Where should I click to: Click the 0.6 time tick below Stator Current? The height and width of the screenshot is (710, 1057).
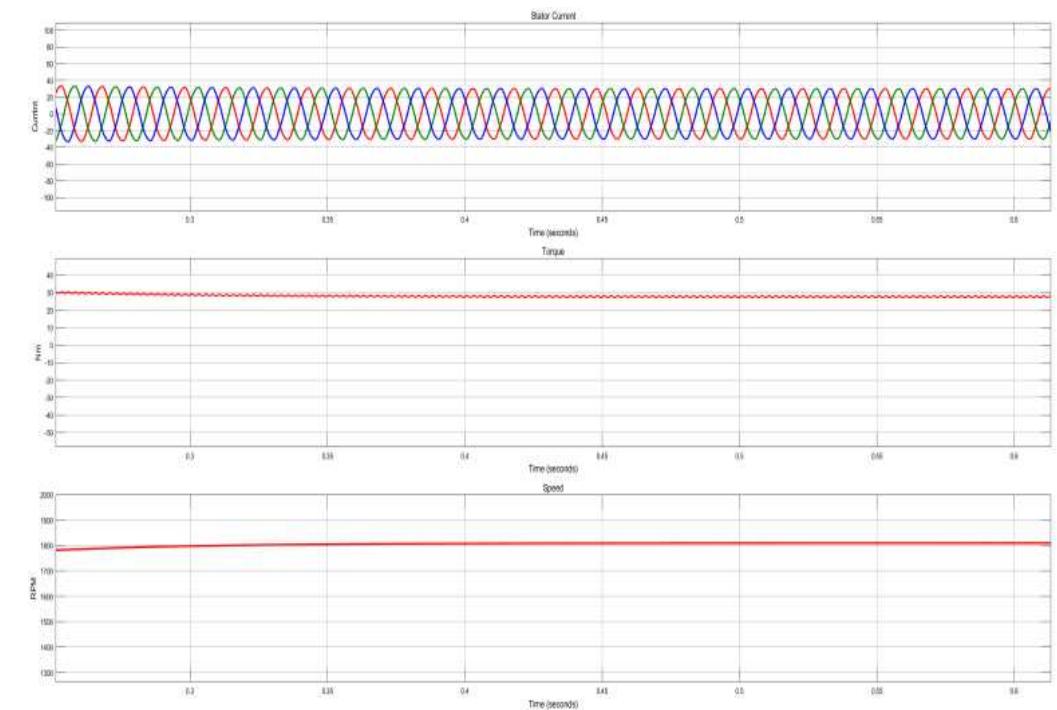pyautogui.click(x=1014, y=220)
